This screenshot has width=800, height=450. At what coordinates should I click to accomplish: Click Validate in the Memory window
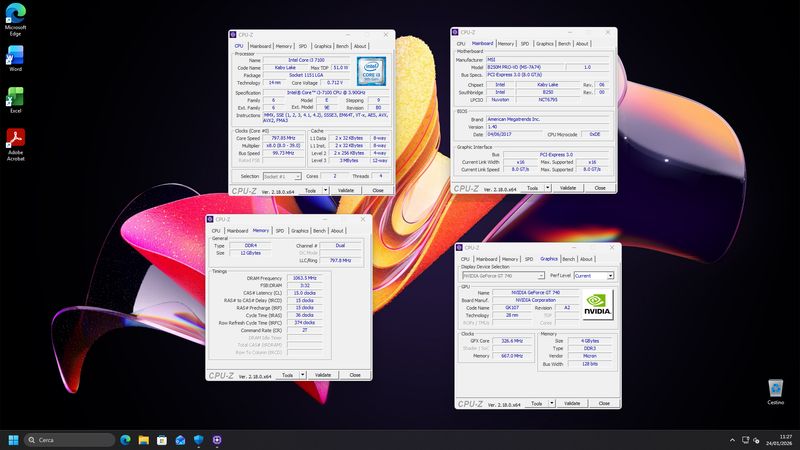click(322, 375)
